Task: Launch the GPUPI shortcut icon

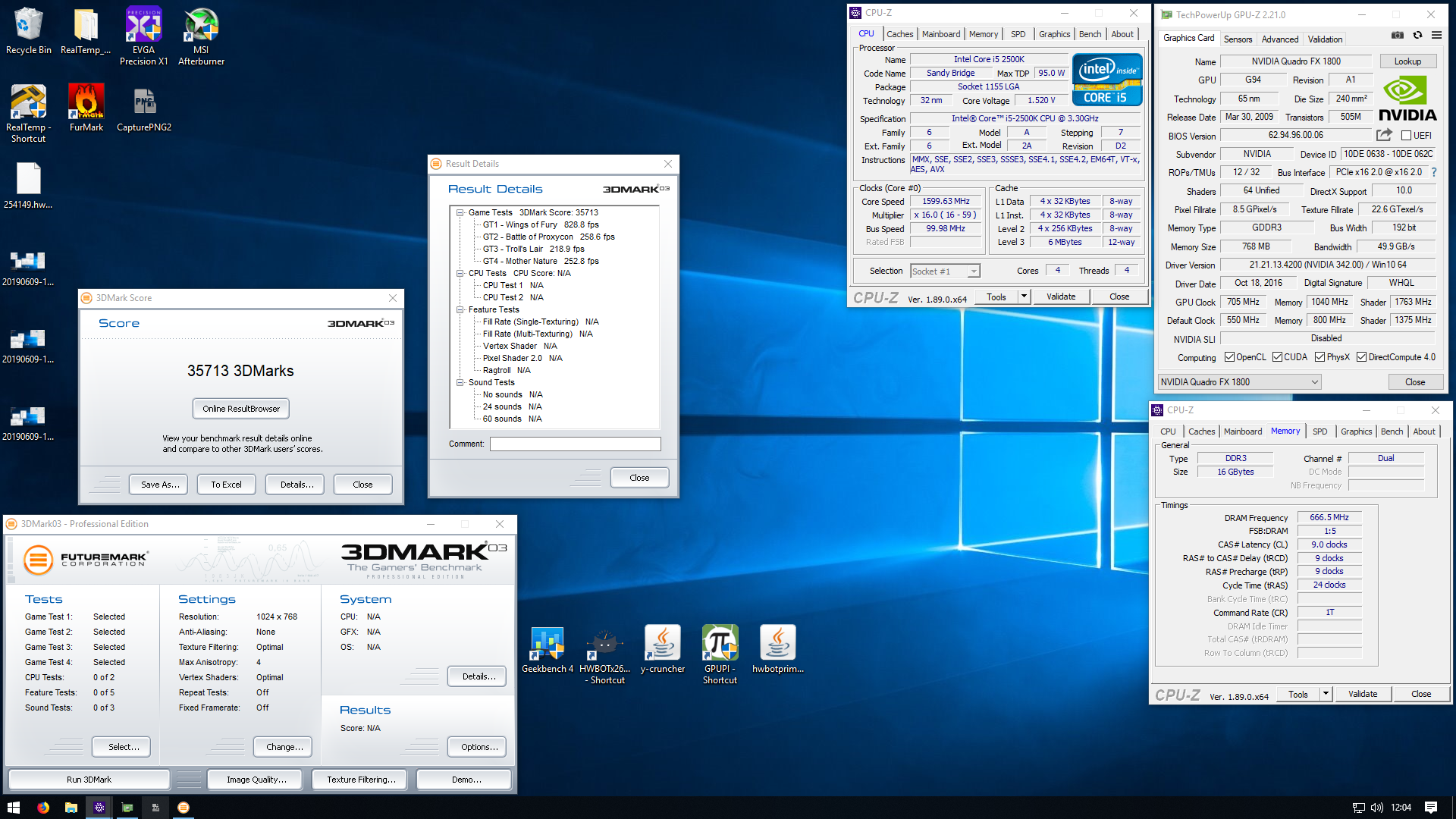Action: 720,654
